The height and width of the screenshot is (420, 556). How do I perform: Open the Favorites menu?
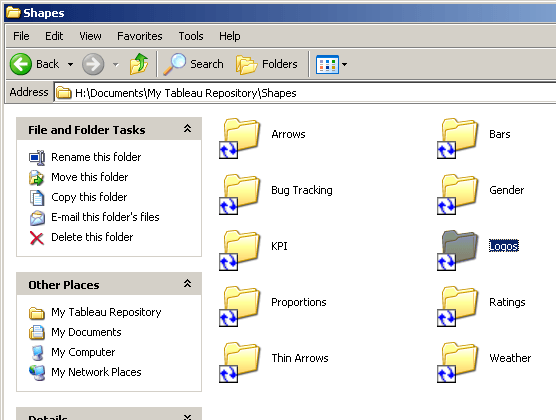pyautogui.click(x=140, y=36)
